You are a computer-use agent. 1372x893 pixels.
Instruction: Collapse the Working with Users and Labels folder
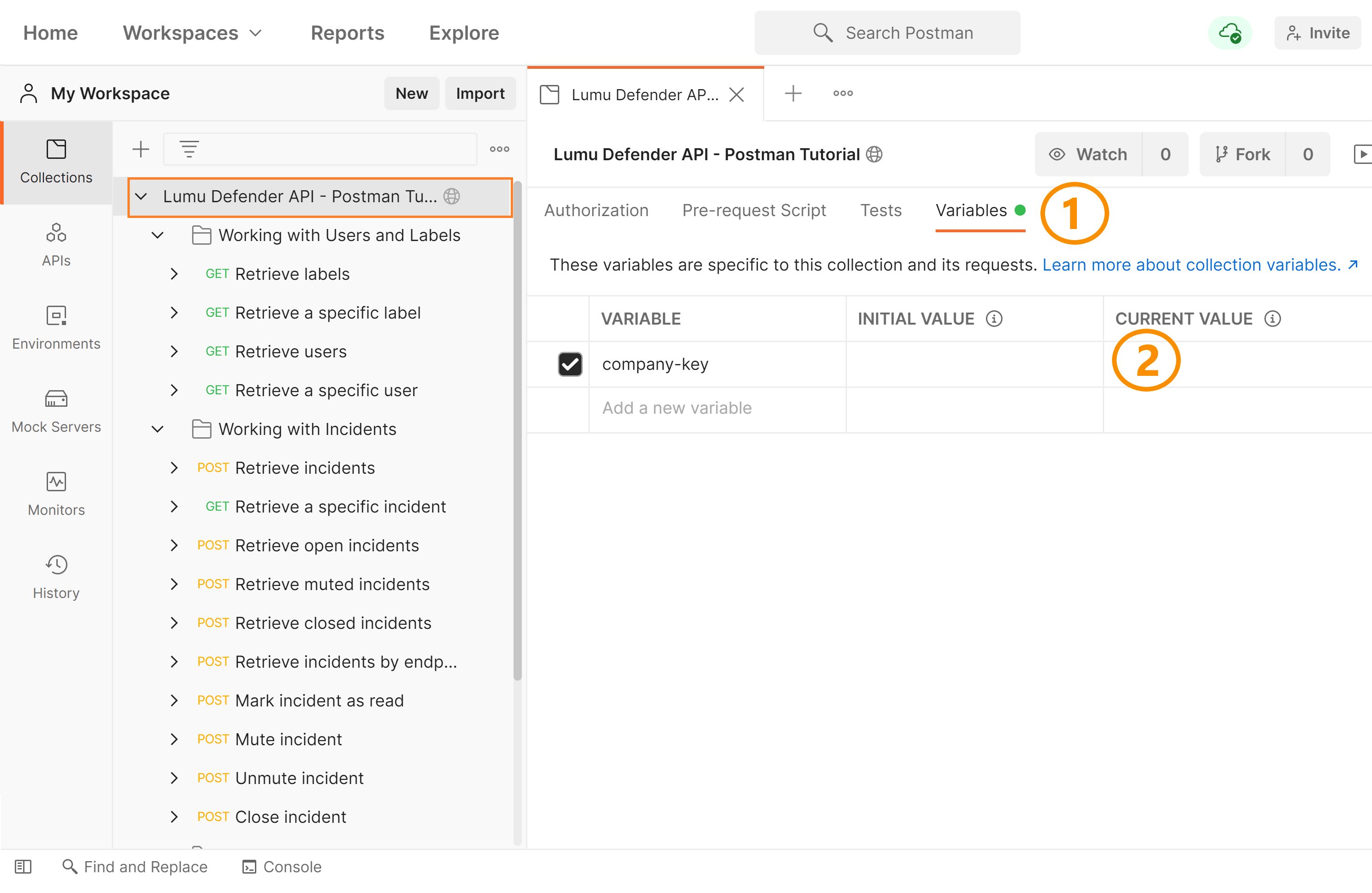click(x=157, y=235)
